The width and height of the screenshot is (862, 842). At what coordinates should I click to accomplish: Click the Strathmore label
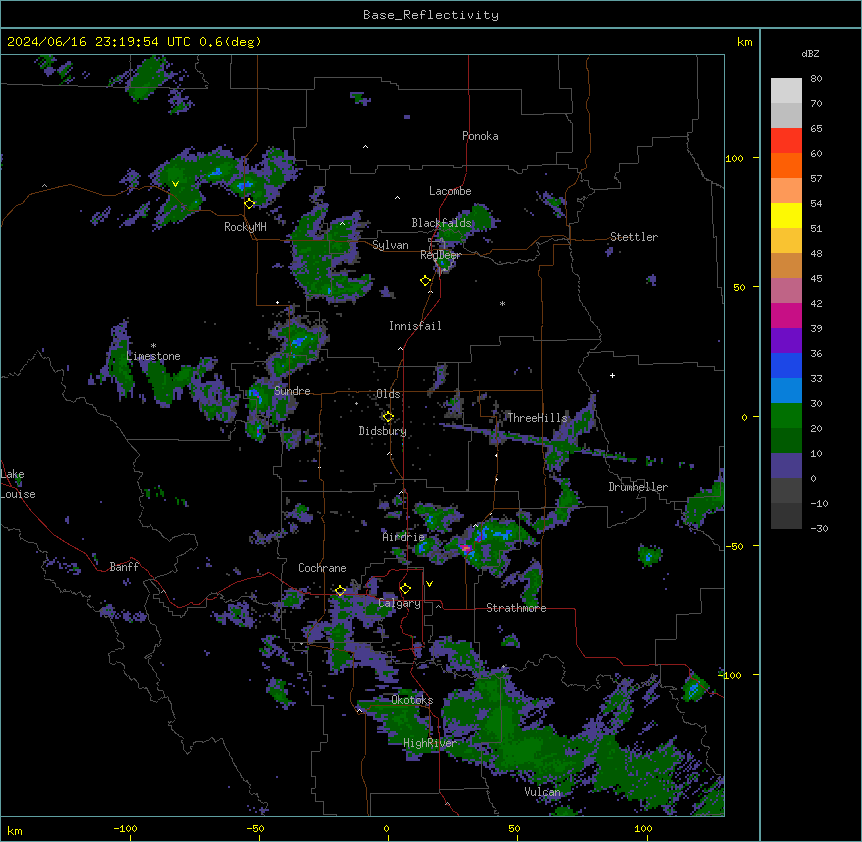(x=516, y=608)
